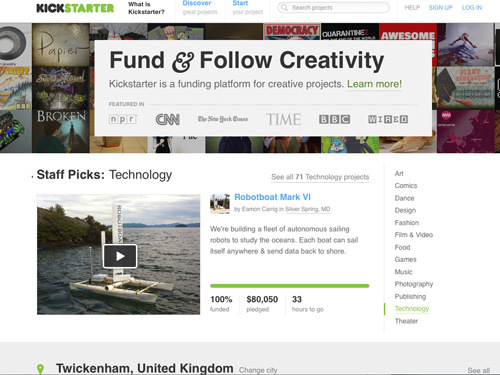Select the Photography category
This screenshot has height=375, width=500.
coord(414,284)
